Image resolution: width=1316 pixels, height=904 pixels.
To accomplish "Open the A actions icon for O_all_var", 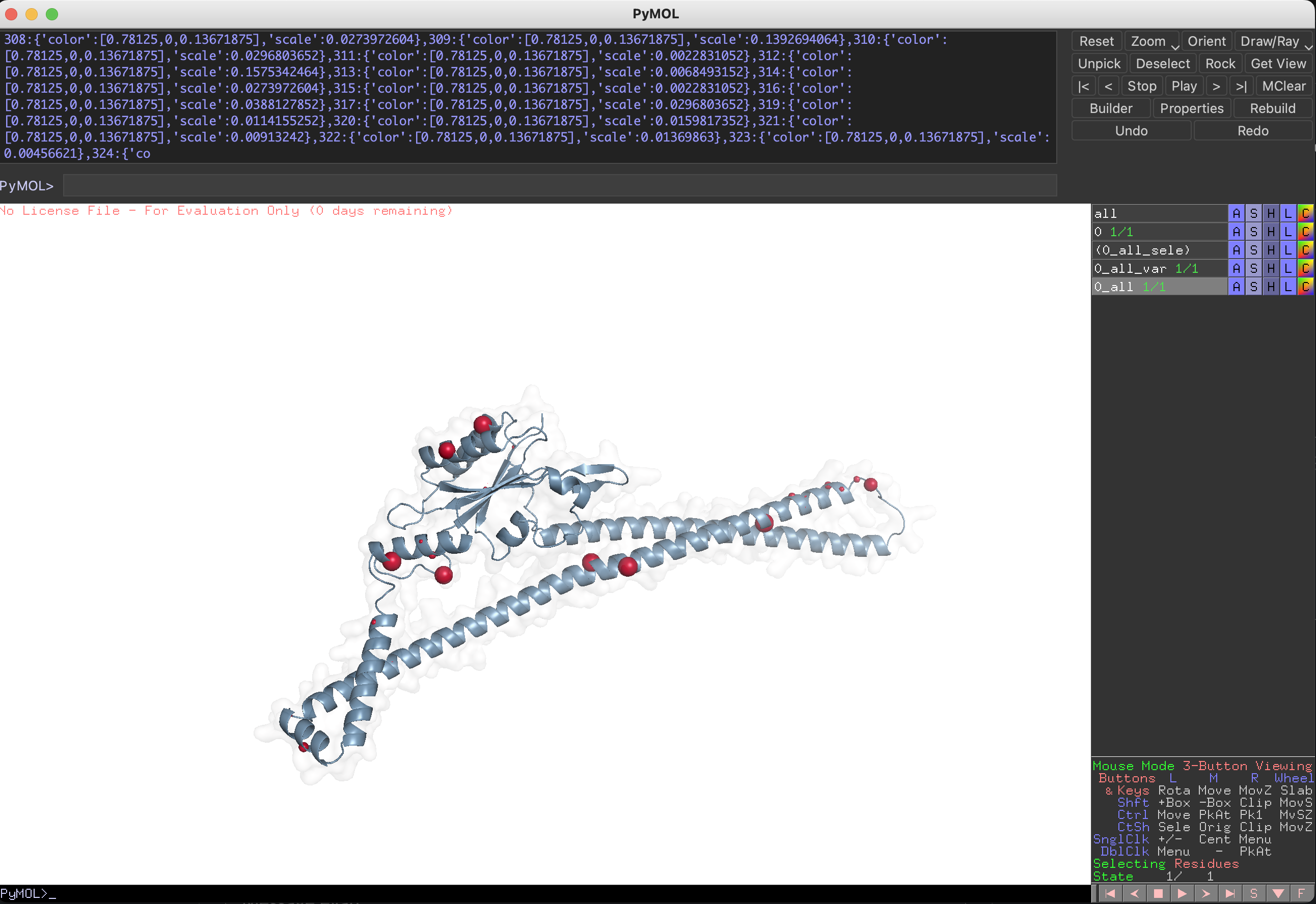I will pos(1236,268).
